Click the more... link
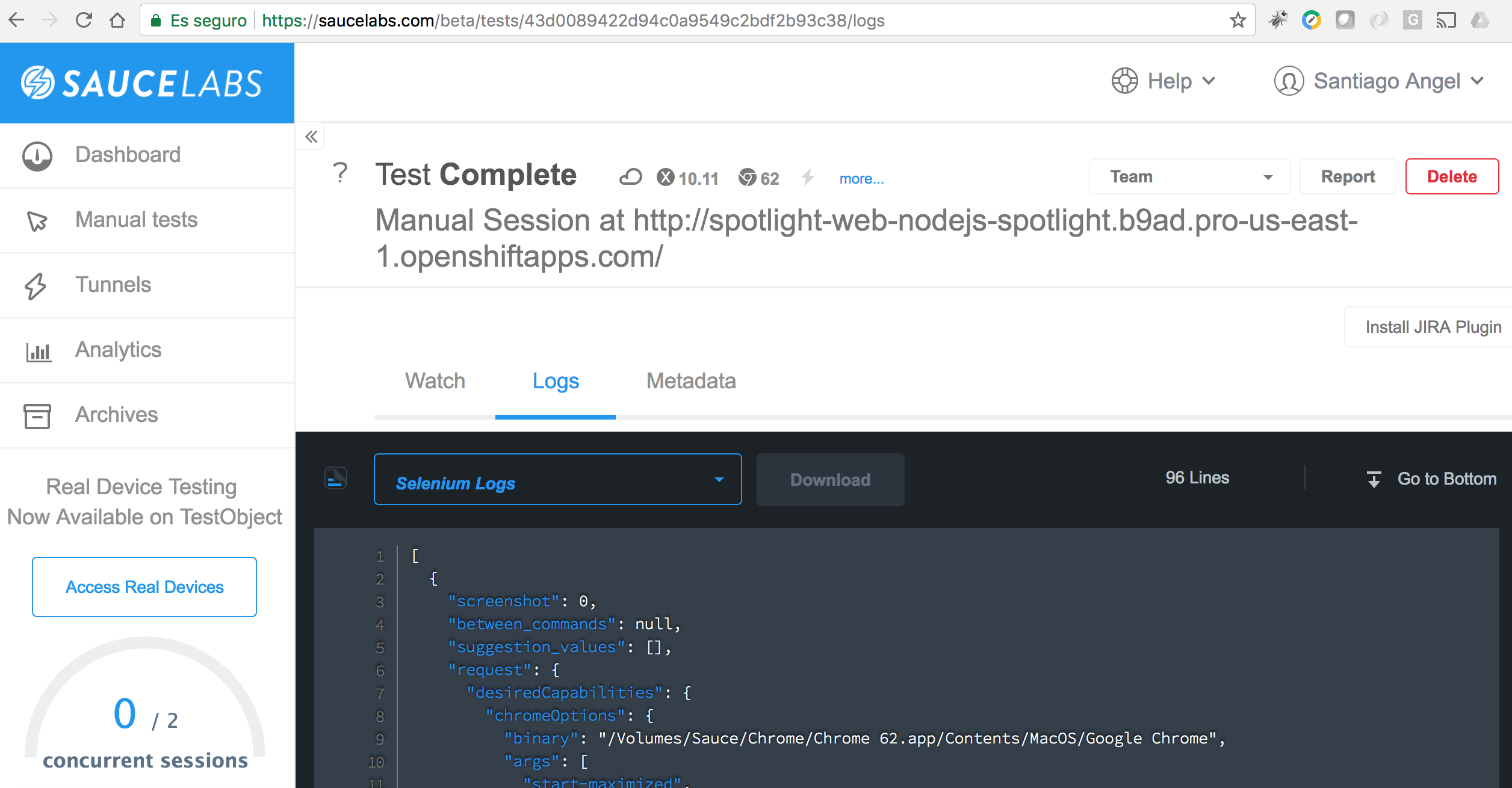This screenshot has height=788, width=1512. 862,179
